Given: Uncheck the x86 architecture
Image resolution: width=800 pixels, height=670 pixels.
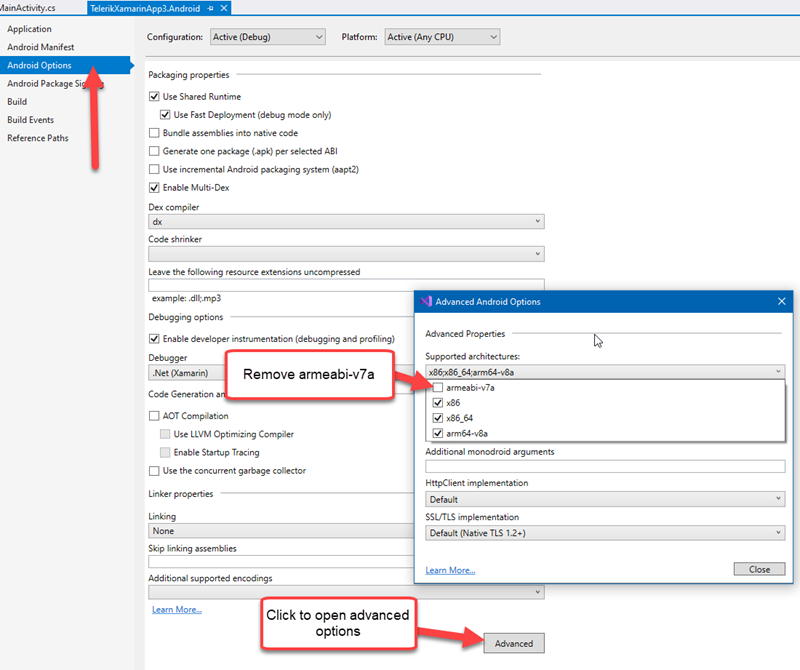Looking at the screenshot, I should click(438, 403).
